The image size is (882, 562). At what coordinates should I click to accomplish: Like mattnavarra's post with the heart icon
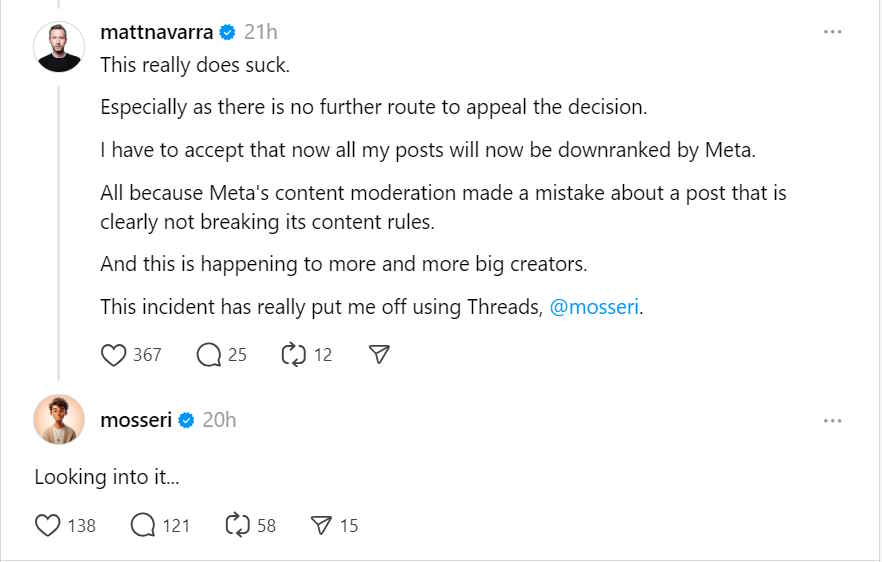(113, 355)
